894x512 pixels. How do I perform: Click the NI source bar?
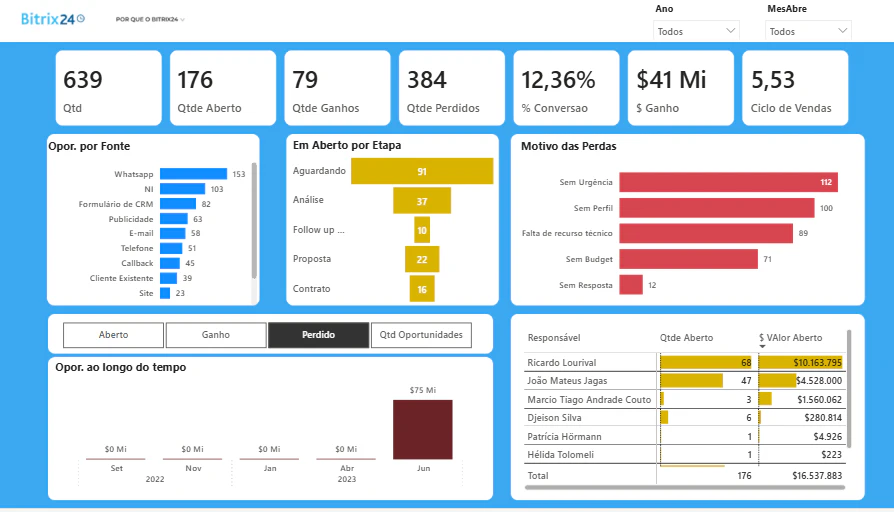point(182,189)
